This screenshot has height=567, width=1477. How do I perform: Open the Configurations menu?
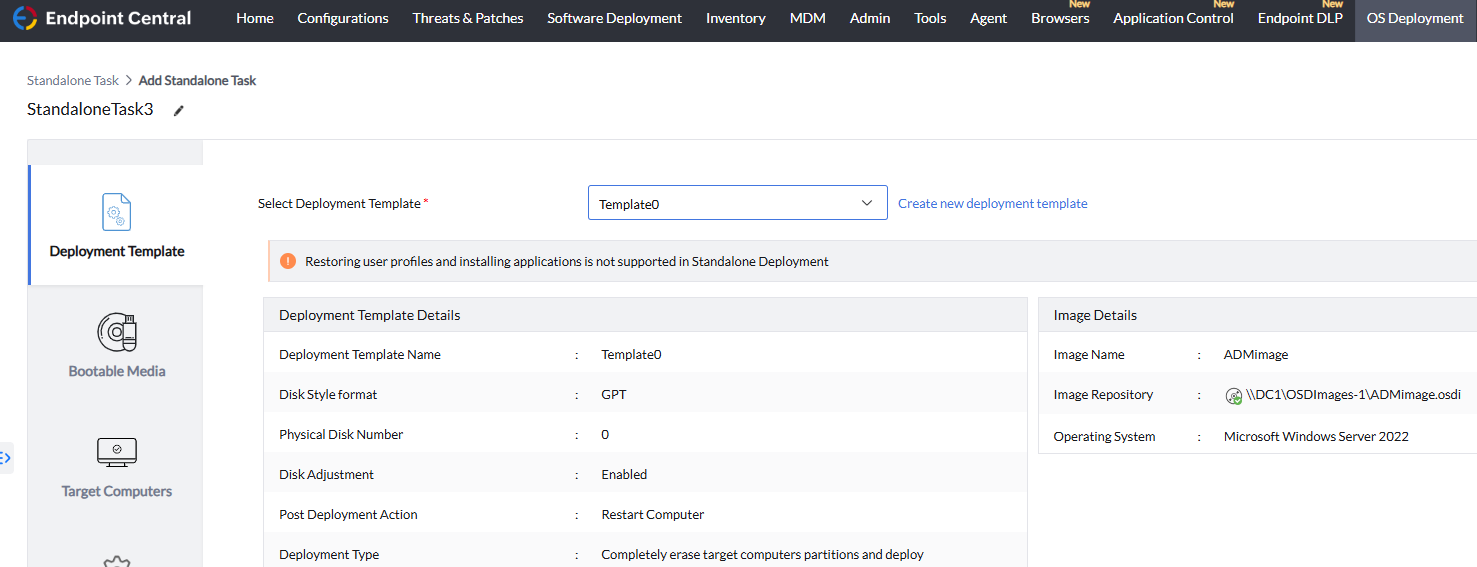pyautogui.click(x=343, y=18)
